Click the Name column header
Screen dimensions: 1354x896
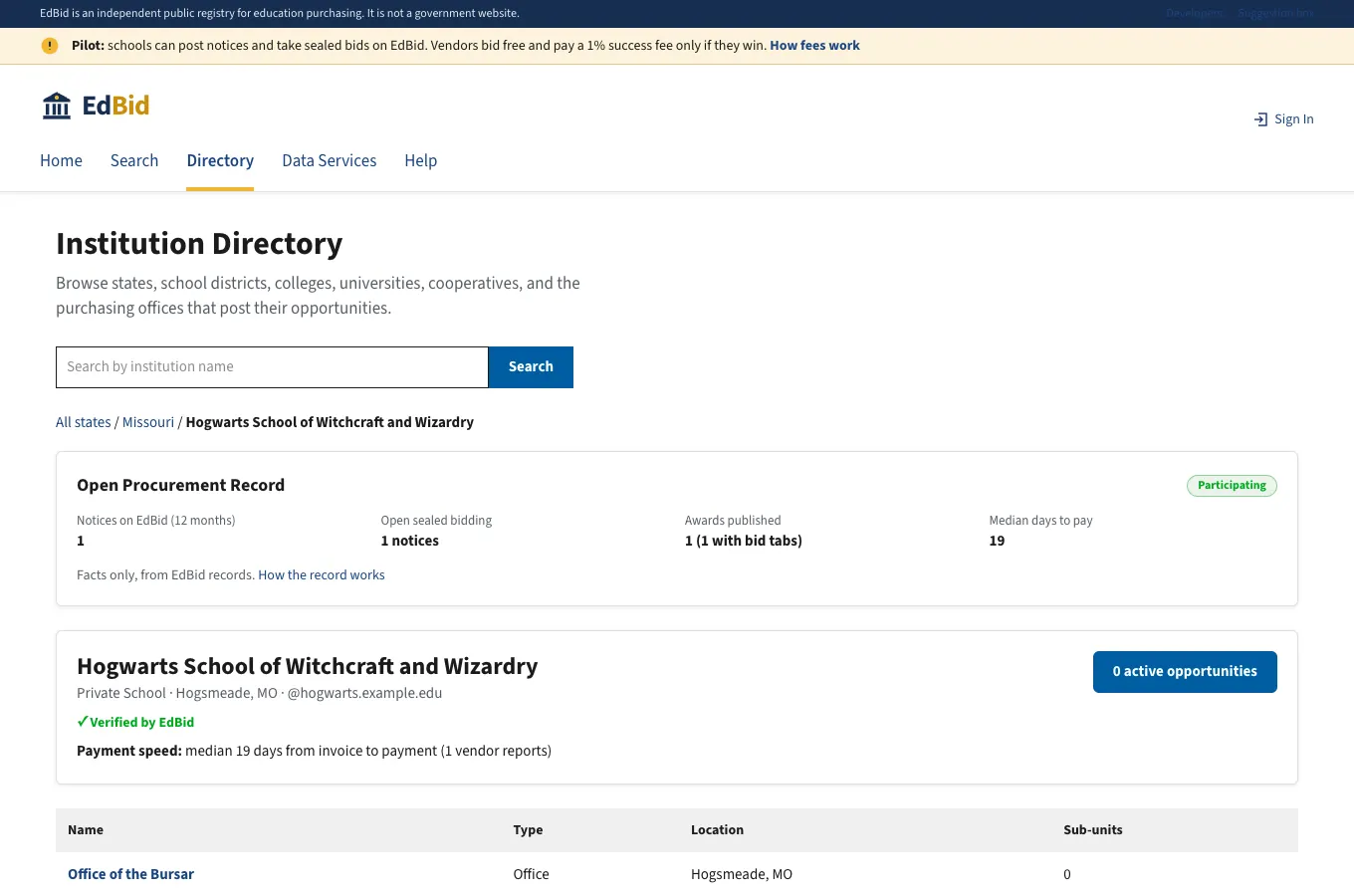point(86,830)
